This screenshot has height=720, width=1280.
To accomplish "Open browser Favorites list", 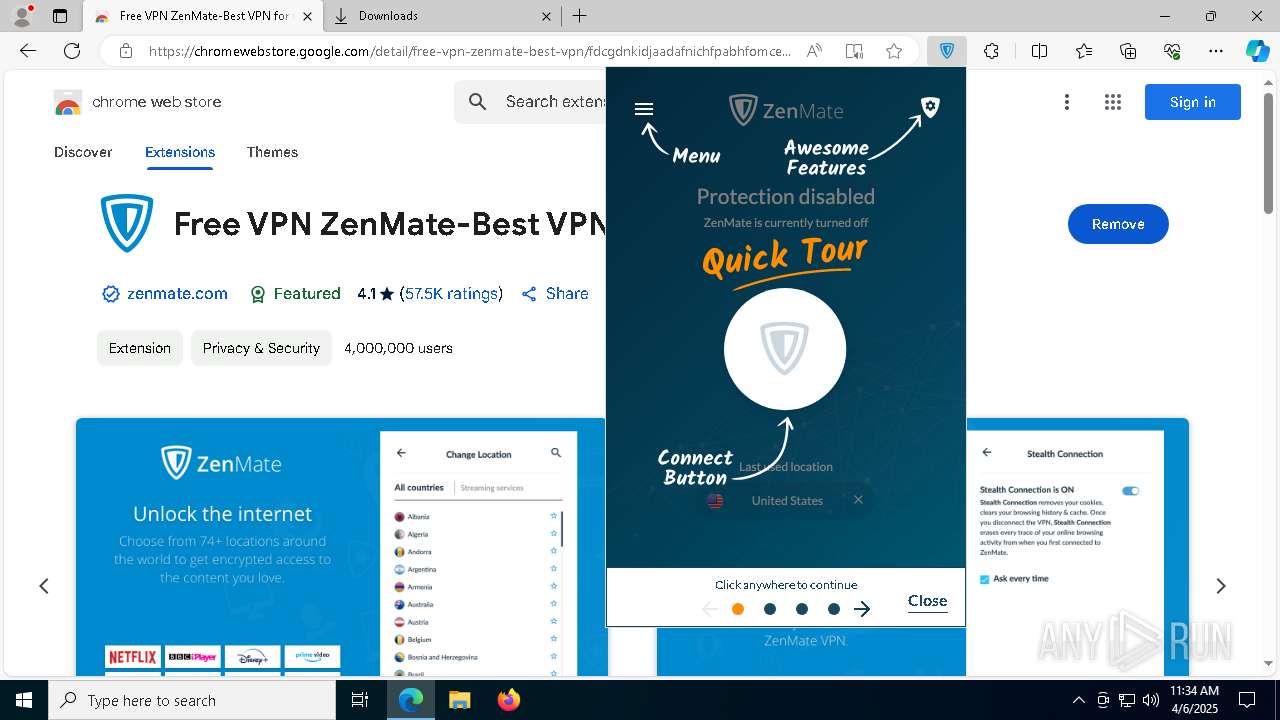I will coord(1084,51).
